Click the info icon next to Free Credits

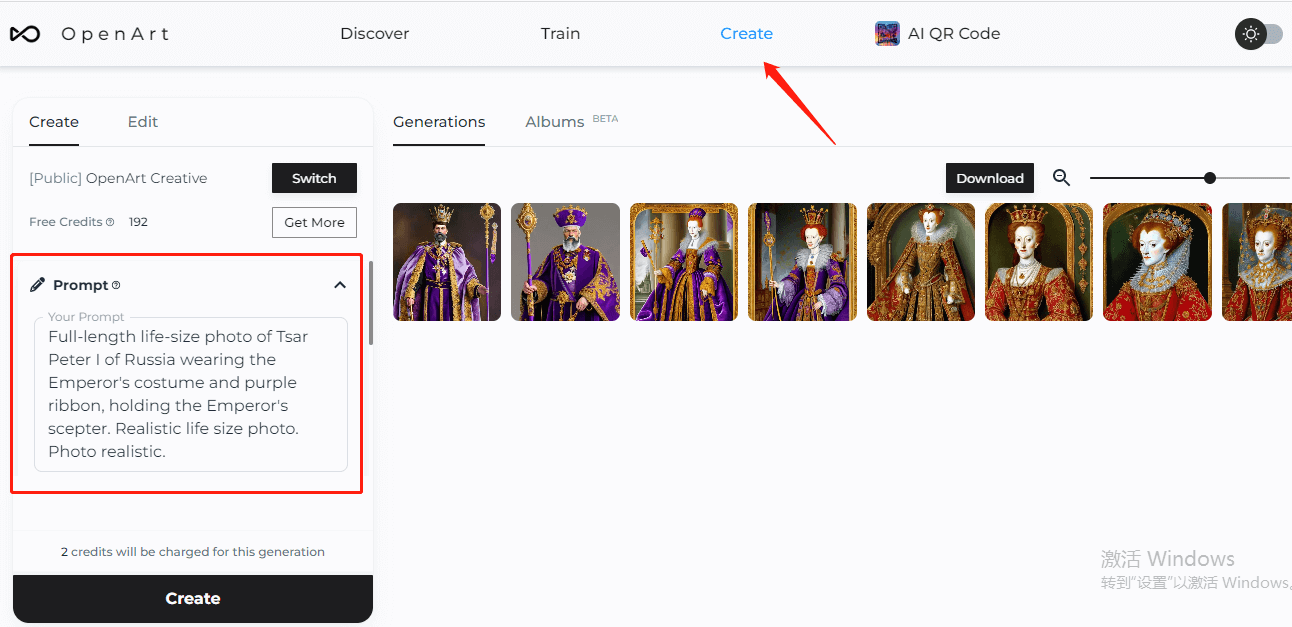click(110, 222)
